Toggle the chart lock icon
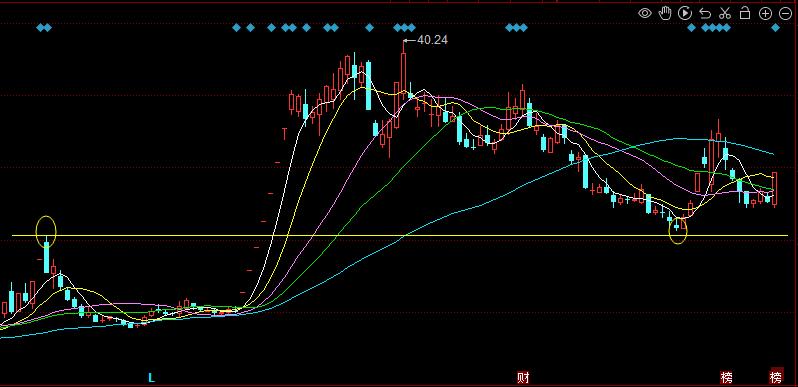Viewport: 798px width, 387px height. click(745, 13)
